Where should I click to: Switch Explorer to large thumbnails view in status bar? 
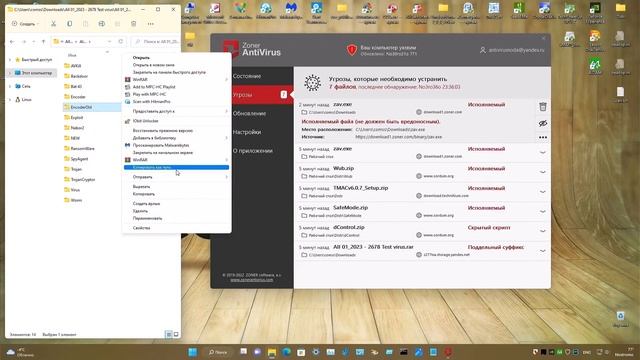pos(176,335)
